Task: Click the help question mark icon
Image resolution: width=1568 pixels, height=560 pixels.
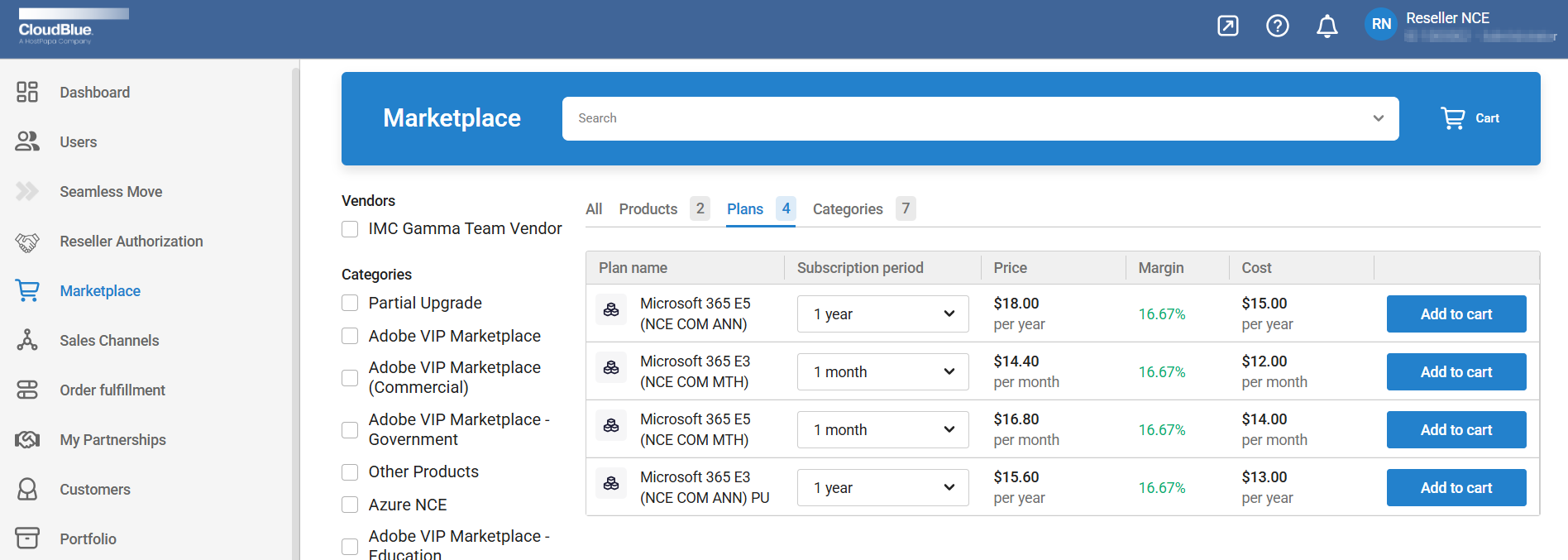Action: (x=1277, y=26)
